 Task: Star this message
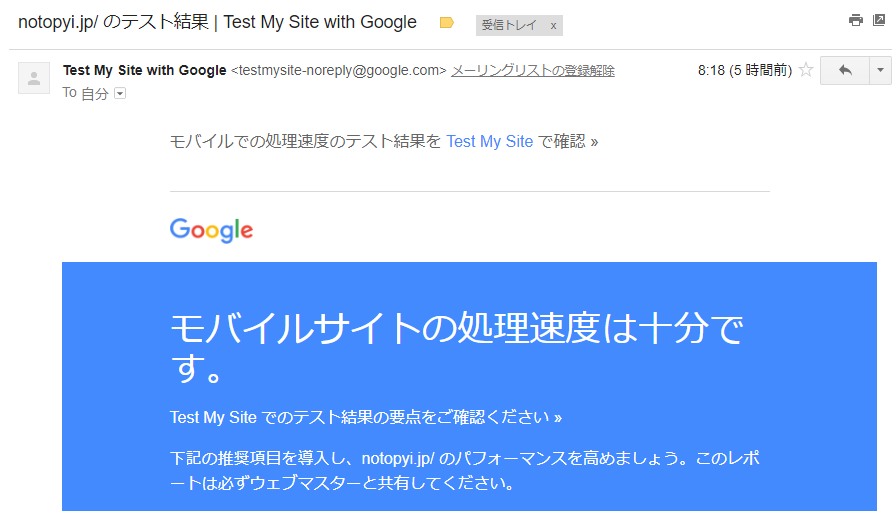(x=806, y=71)
